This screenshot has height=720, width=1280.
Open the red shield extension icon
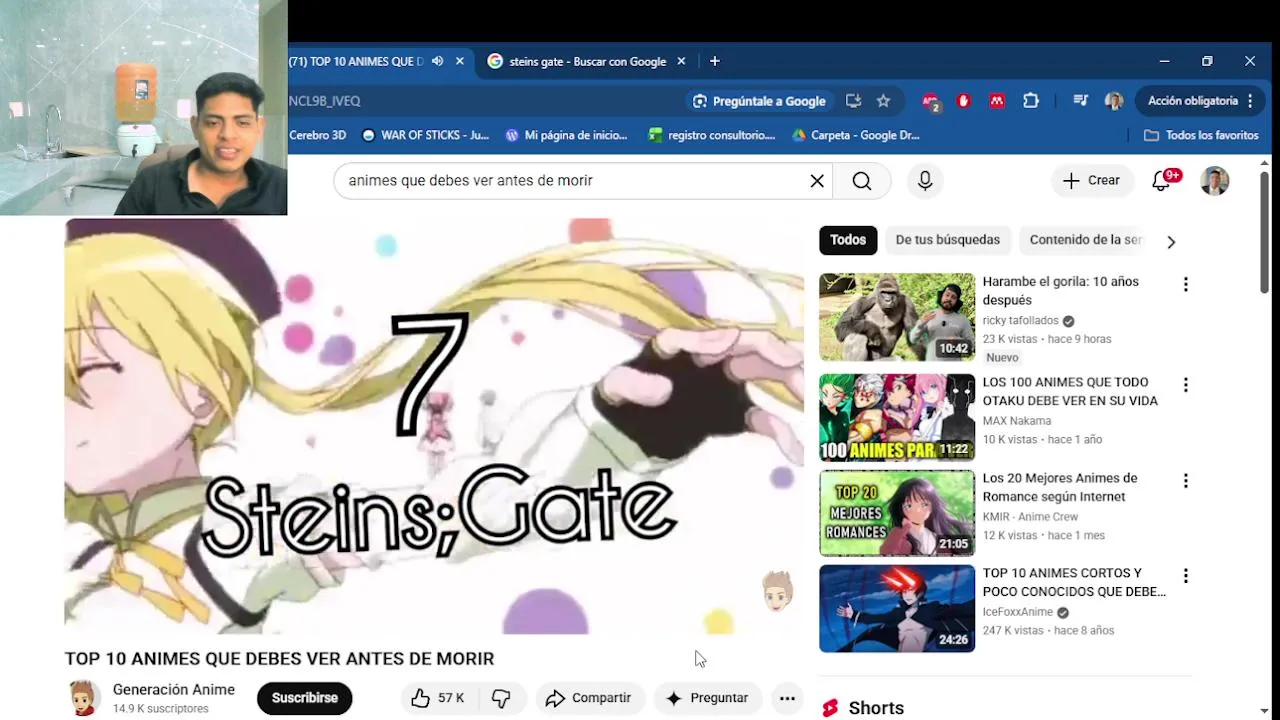964,101
